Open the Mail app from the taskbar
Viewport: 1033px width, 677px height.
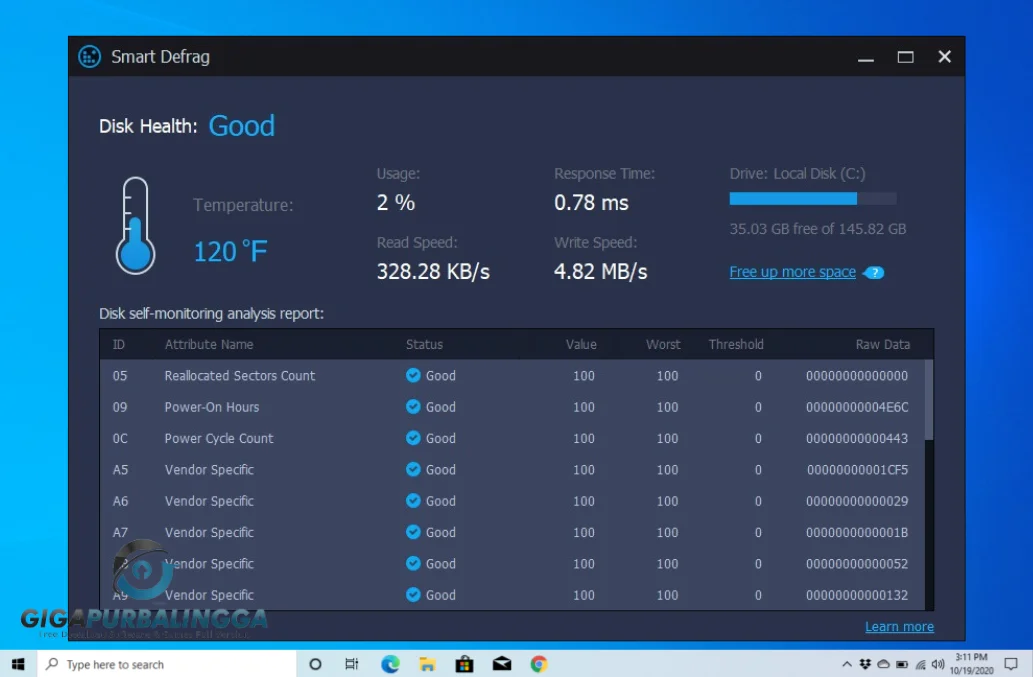tap(501, 664)
